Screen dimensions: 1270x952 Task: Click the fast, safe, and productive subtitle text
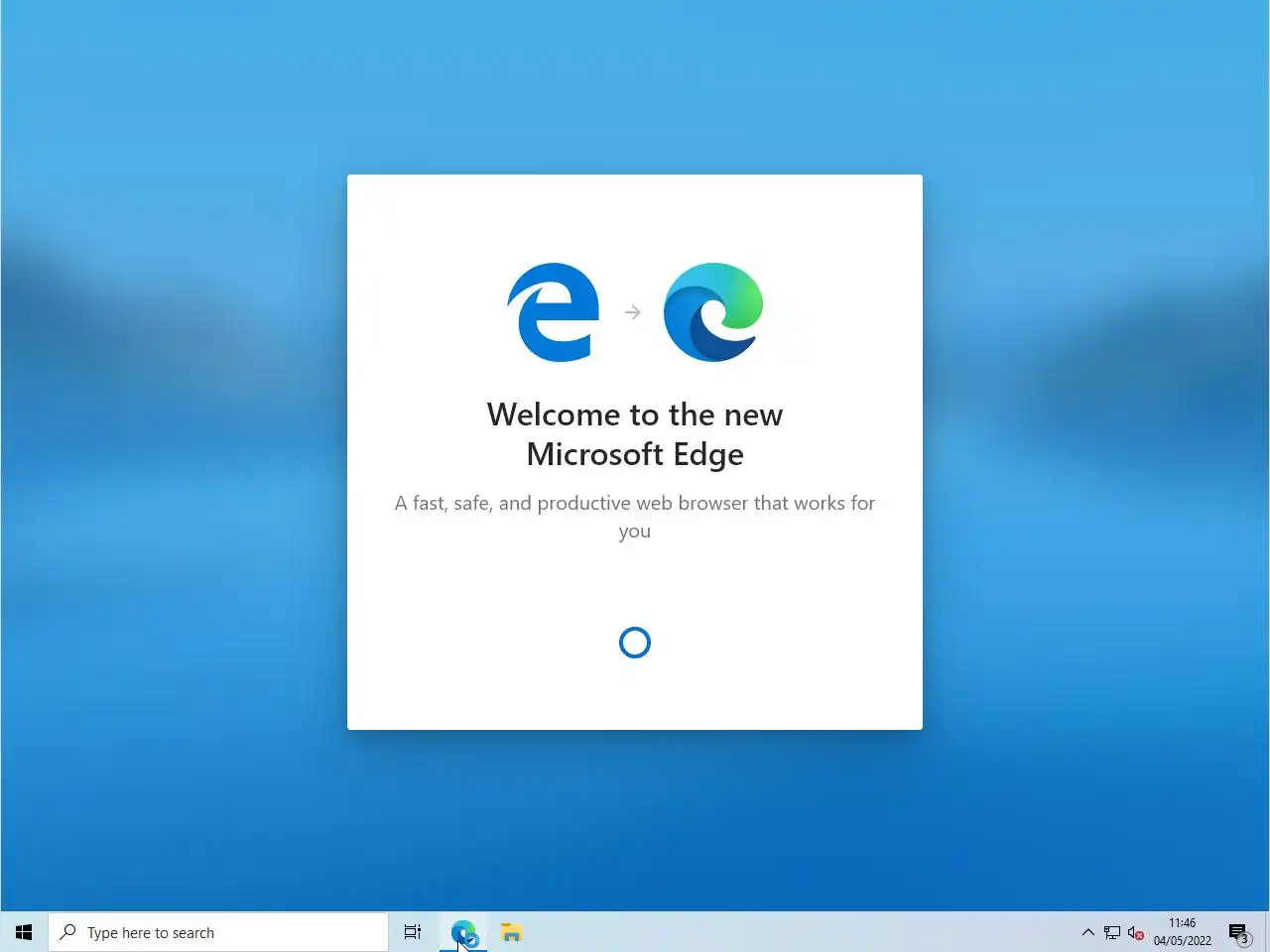(x=635, y=517)
